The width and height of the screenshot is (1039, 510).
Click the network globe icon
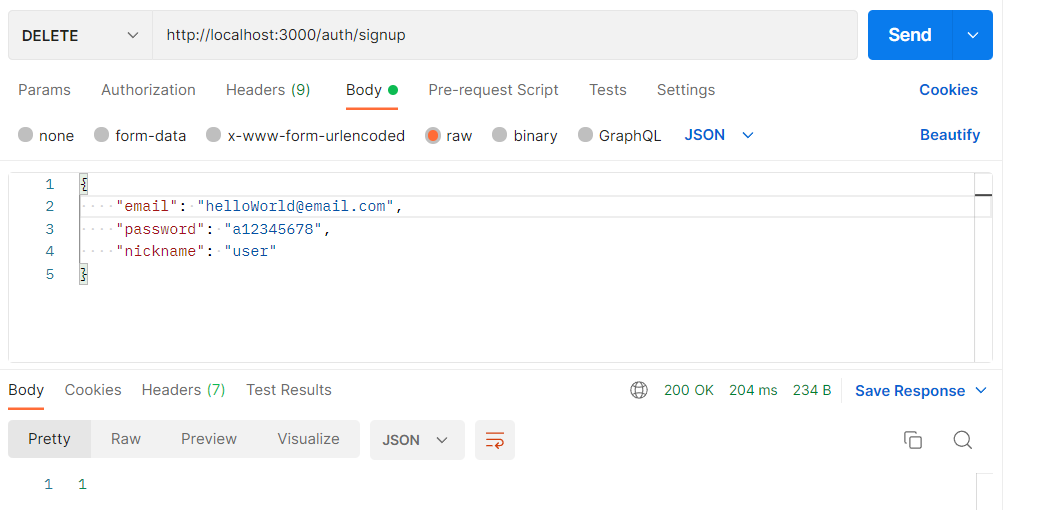tap(639, 391)
